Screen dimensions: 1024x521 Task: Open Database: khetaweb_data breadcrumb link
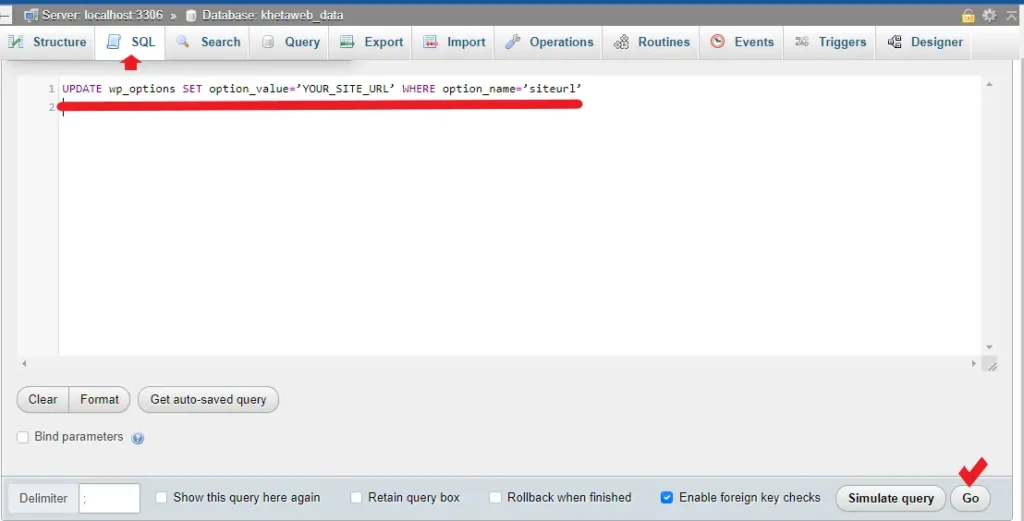point(272,15)
